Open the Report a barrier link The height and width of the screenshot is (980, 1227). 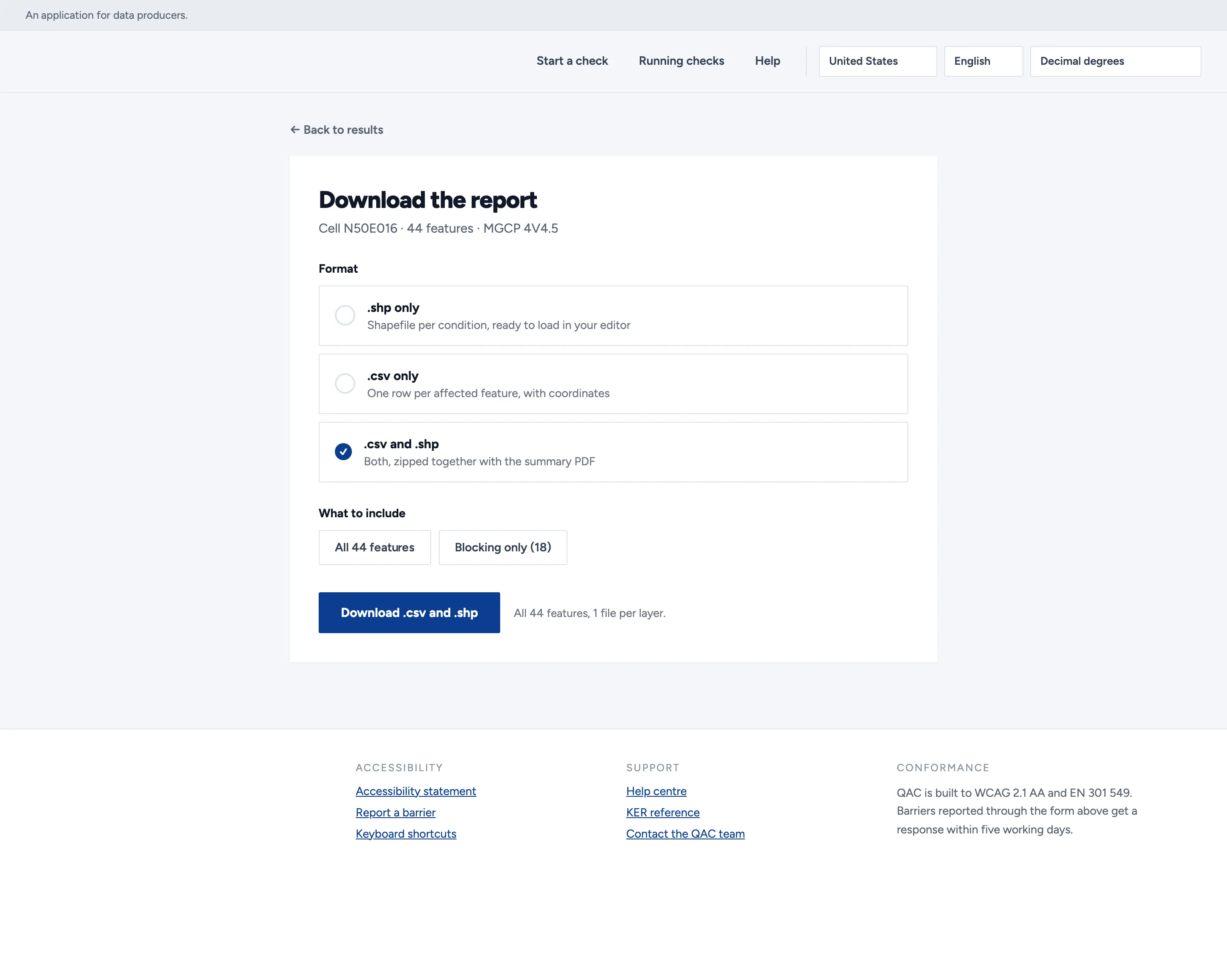click(395, 812)
